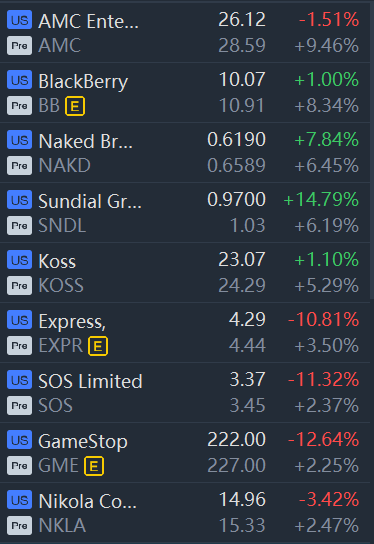
Task: Open the Sundial Growers company name
Action: coord(90,201)
